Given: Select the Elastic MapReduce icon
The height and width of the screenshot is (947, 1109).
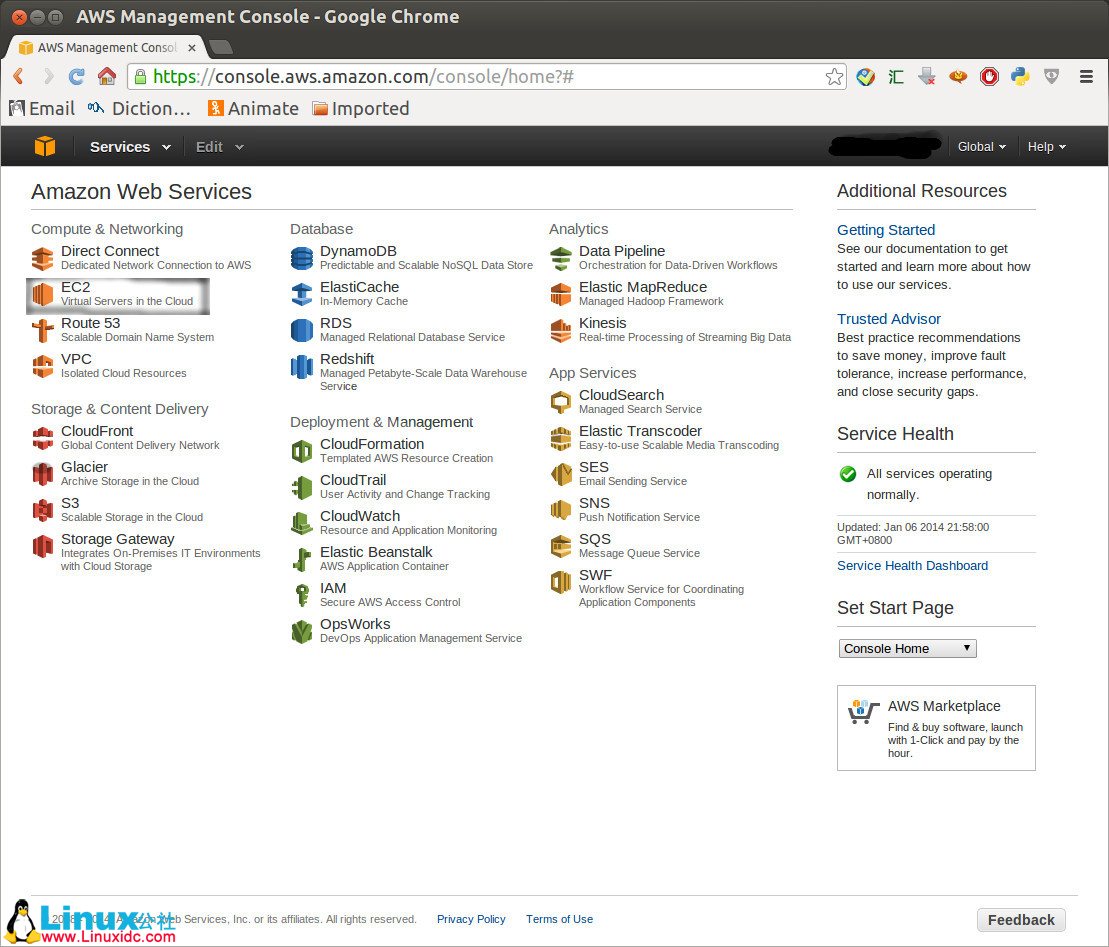Looking at the screenshot, I should coord(561,293).
